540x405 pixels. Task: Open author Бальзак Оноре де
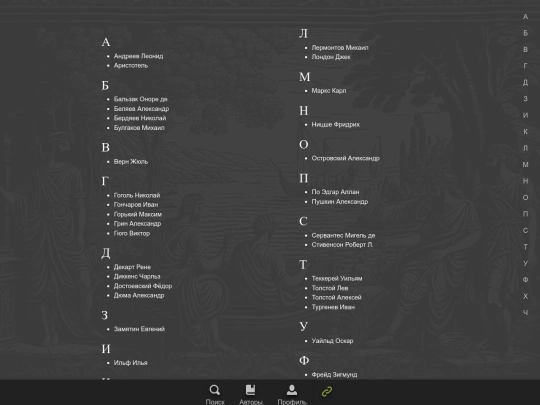coord(141,99)
